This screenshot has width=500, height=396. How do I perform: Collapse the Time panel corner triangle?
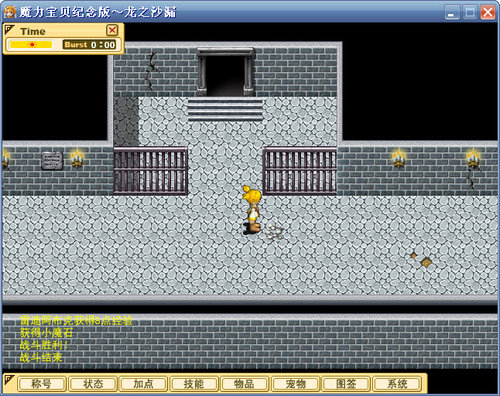[x=9, y=30]
